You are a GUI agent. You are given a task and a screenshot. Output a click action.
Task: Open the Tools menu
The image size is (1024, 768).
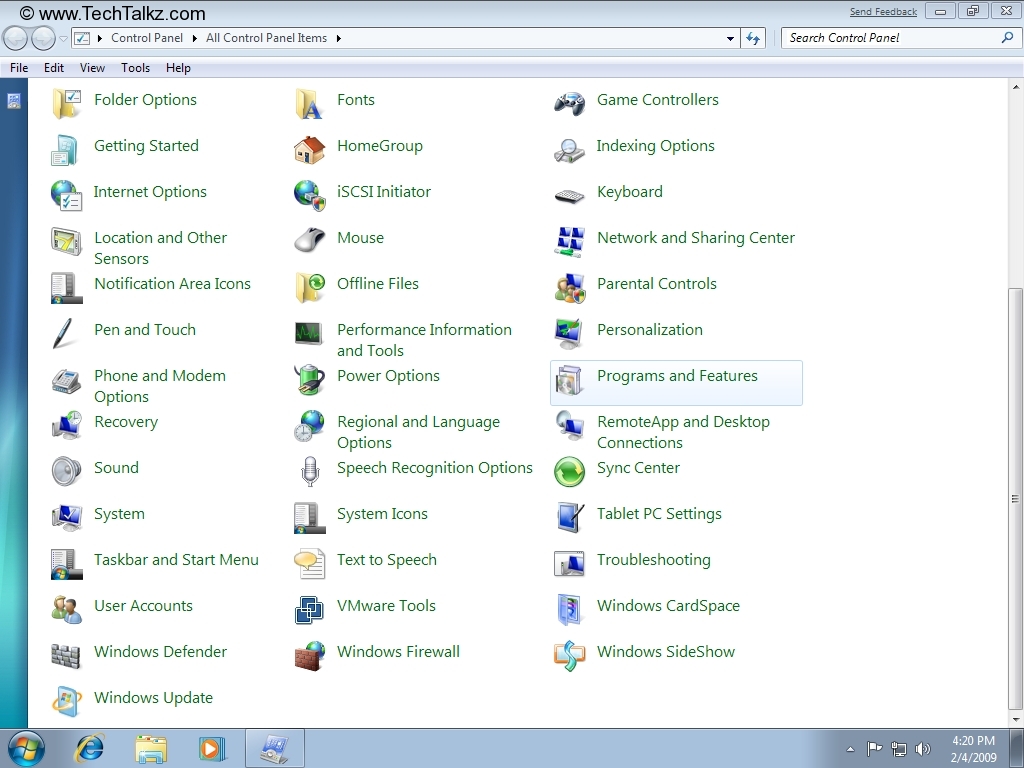pos(135,67)
